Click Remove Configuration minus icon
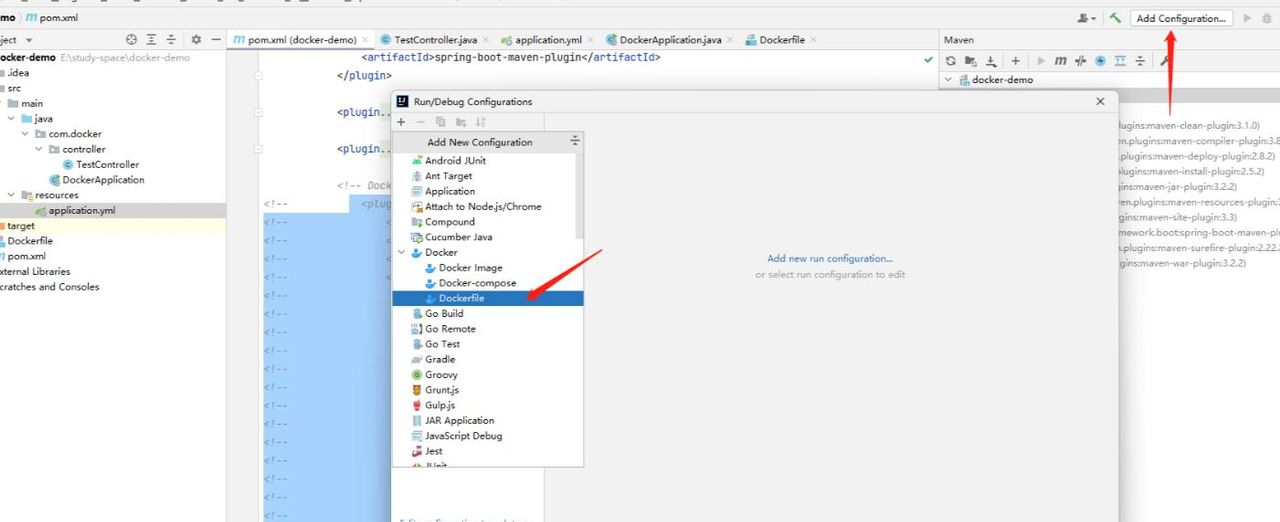This screenshot has height=522, width=1280. click(421, 121)
